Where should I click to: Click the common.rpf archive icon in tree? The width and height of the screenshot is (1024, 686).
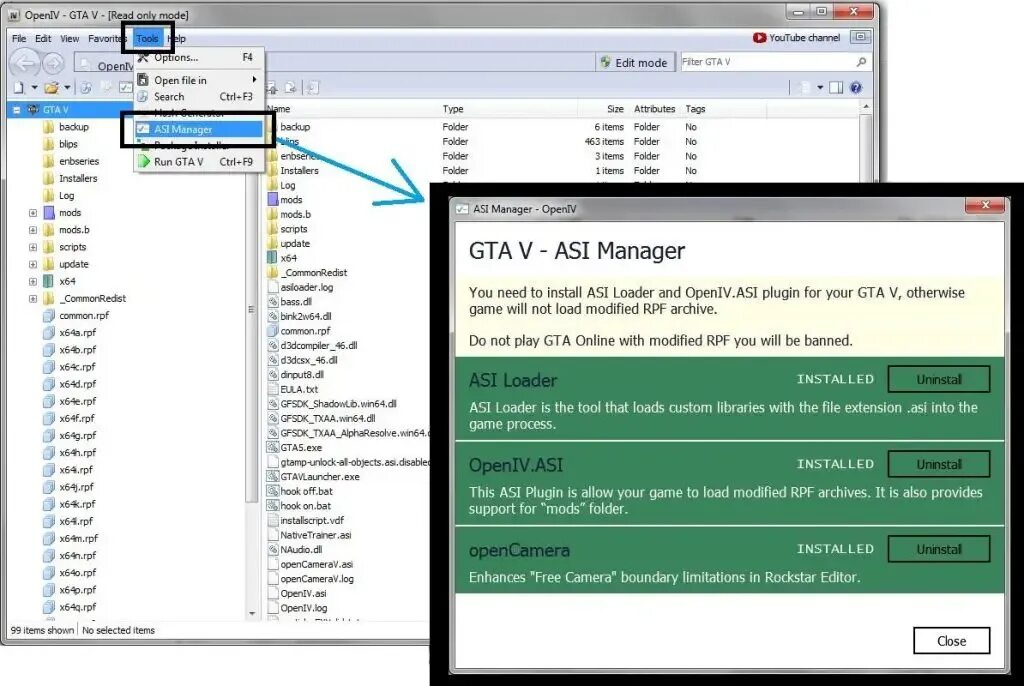(x=49, y=316)
